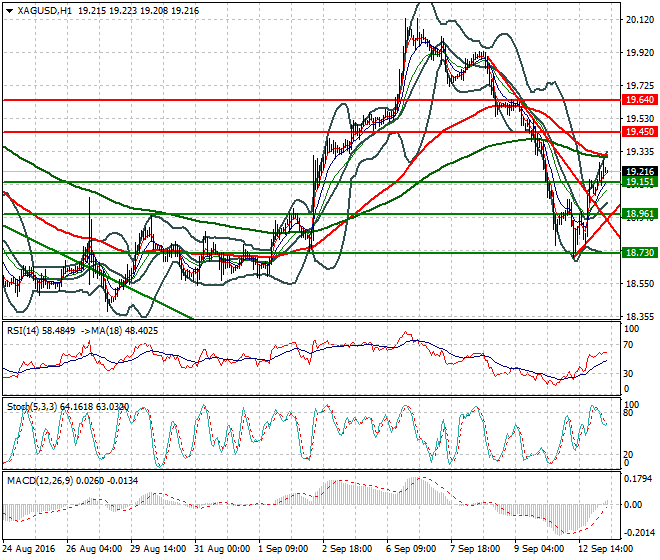This screenshot has width=660, height=560.
Task: Click the 19.920 price scale value
Action: pos(640,53)
